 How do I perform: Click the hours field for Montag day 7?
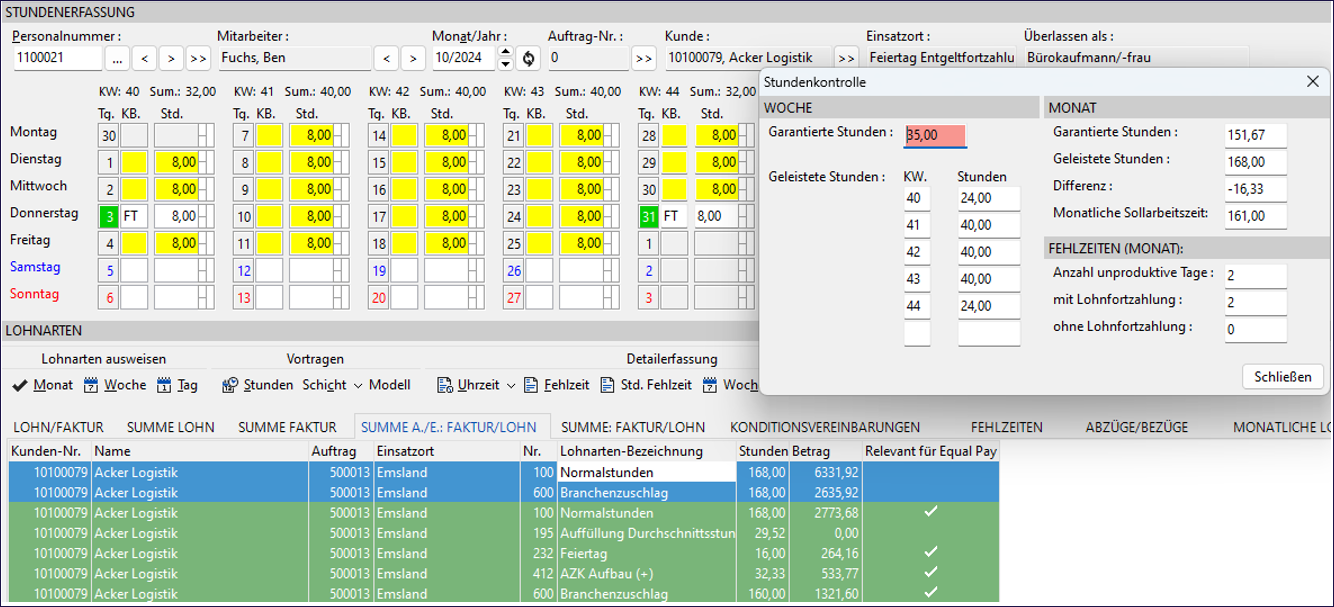click(x=313, y=134)
